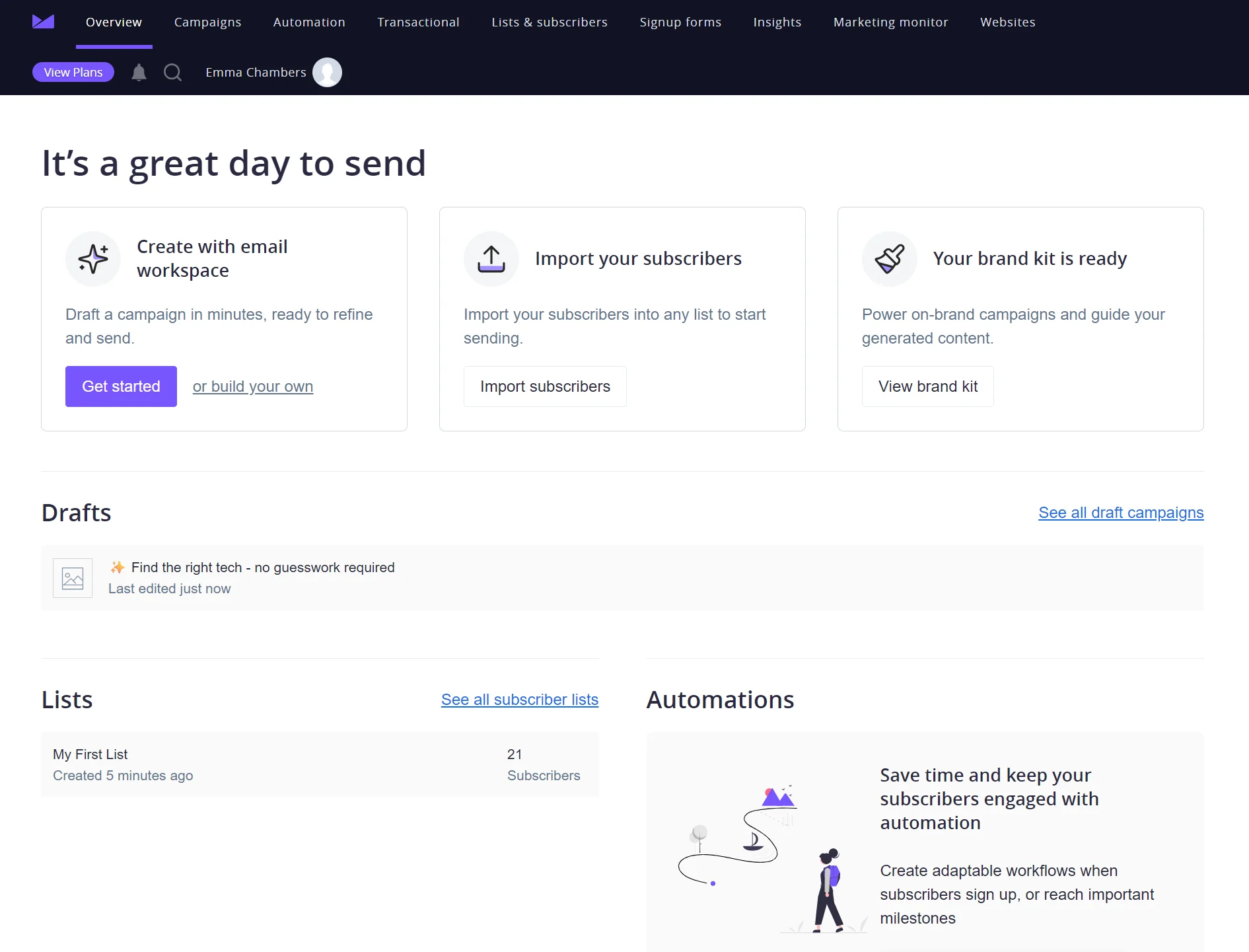Screen dimensions: 1249x952
Task: Click Emma Chambers profile avatar
Action: click(327, 72)
